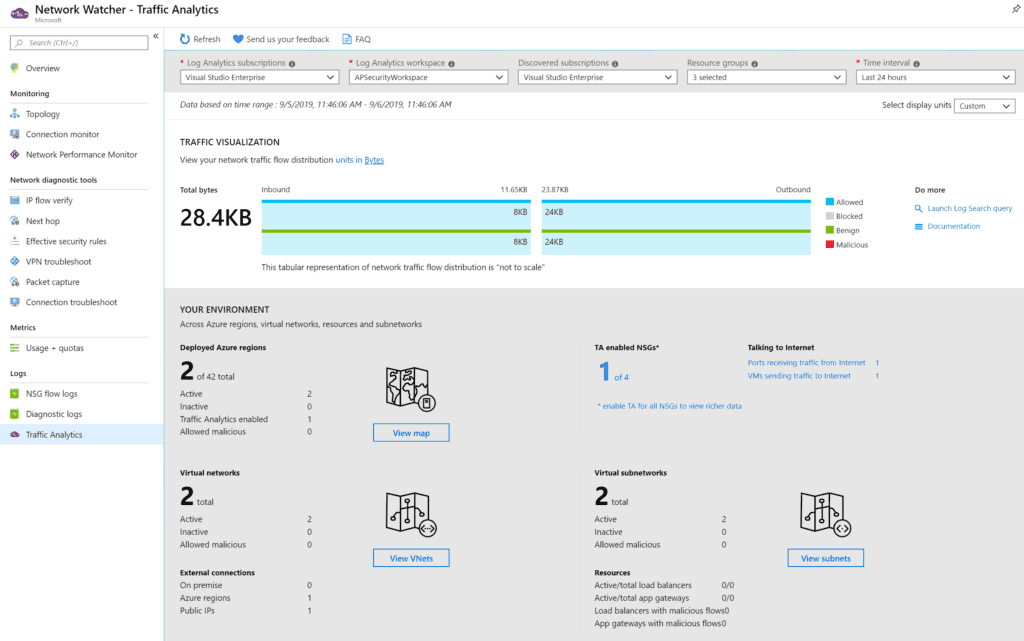Pin the blade using pin icon
Screen dimensions: 1024x641
1016,9
